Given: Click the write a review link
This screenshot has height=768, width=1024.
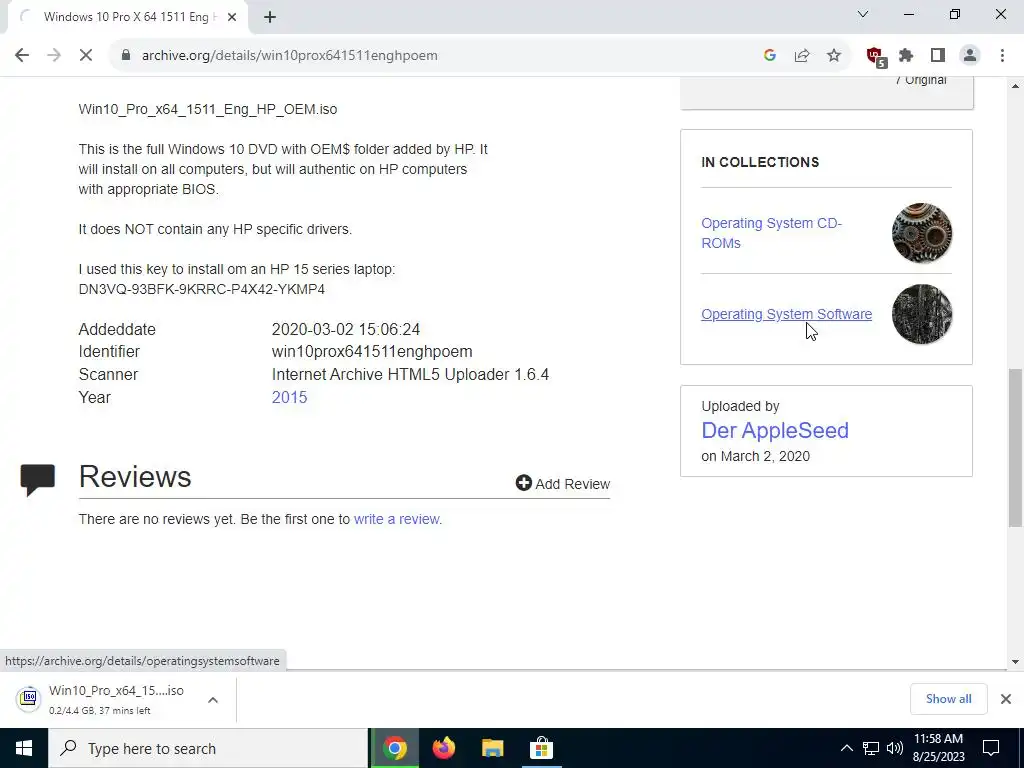Looking at the screenshot, I should (x=396, y=519).
